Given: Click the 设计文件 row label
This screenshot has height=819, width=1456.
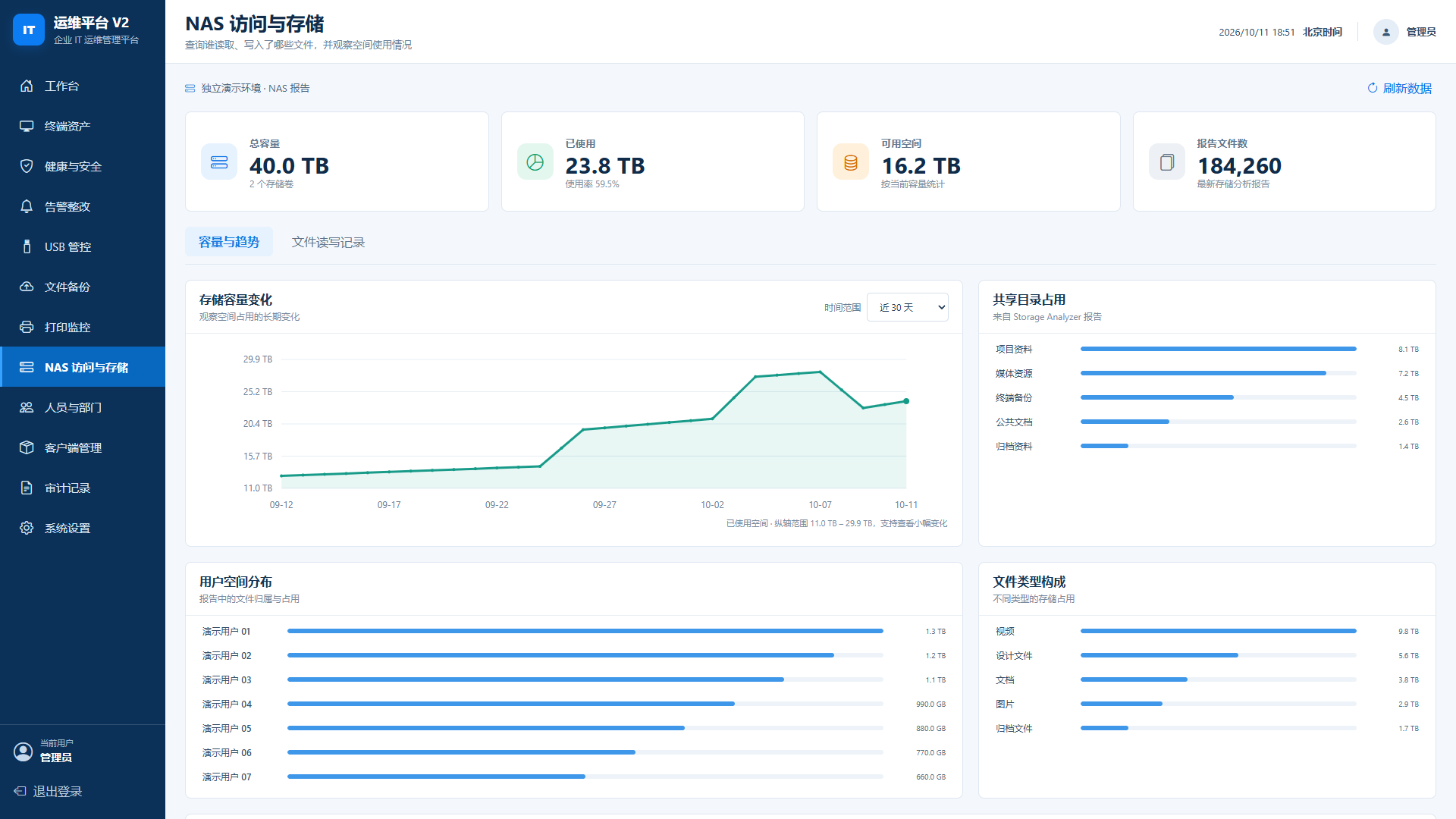Looking at the screenshot, I should (x=1014, y=655).
